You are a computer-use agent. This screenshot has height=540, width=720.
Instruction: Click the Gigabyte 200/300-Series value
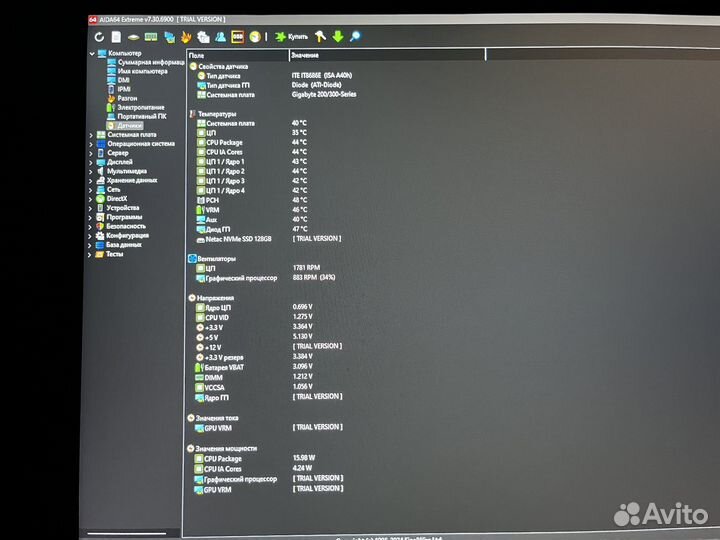[324, 95]
